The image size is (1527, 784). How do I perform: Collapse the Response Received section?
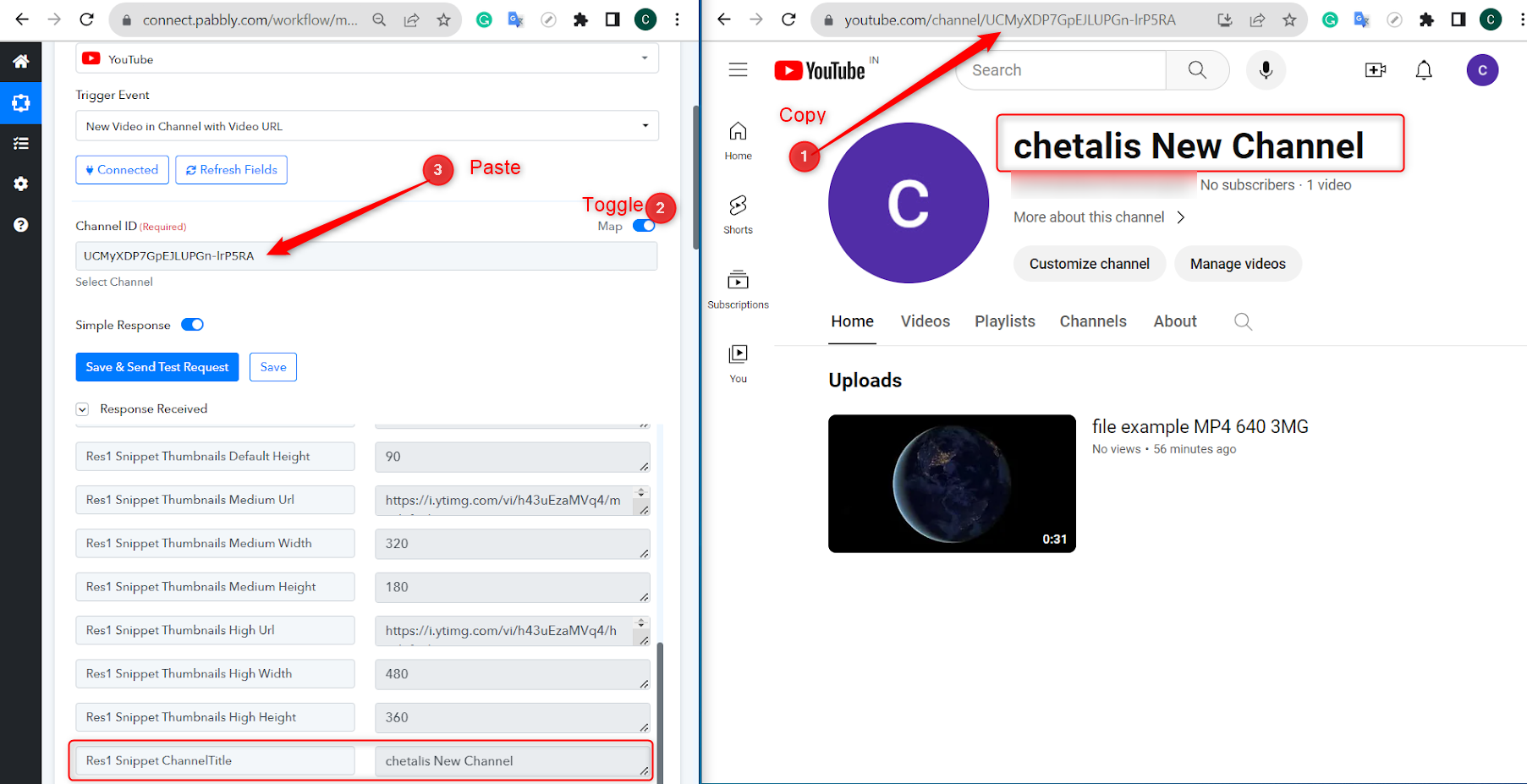coord(82,409)
